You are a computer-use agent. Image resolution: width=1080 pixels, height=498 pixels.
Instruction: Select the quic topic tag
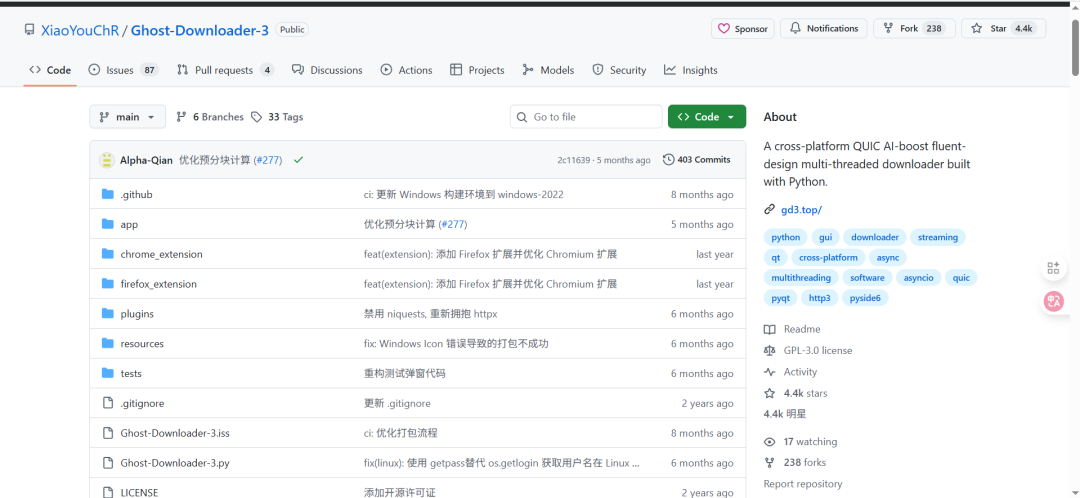pos(961,278)
